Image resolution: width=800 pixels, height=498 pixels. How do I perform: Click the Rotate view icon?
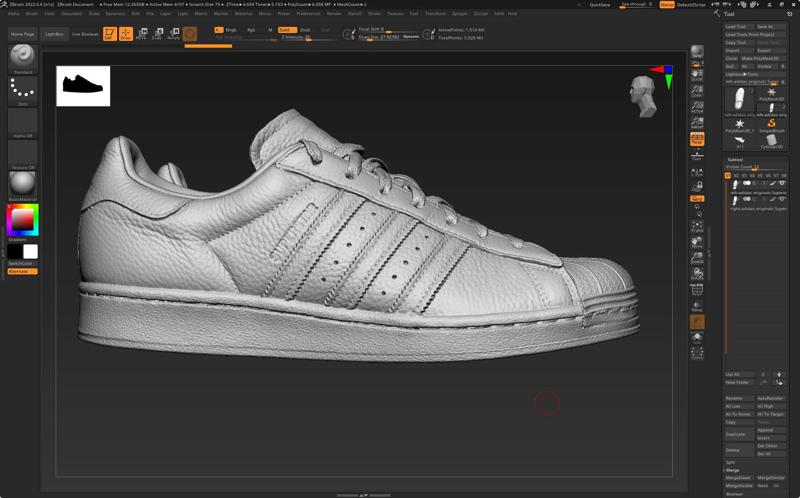tap(697, 274)
